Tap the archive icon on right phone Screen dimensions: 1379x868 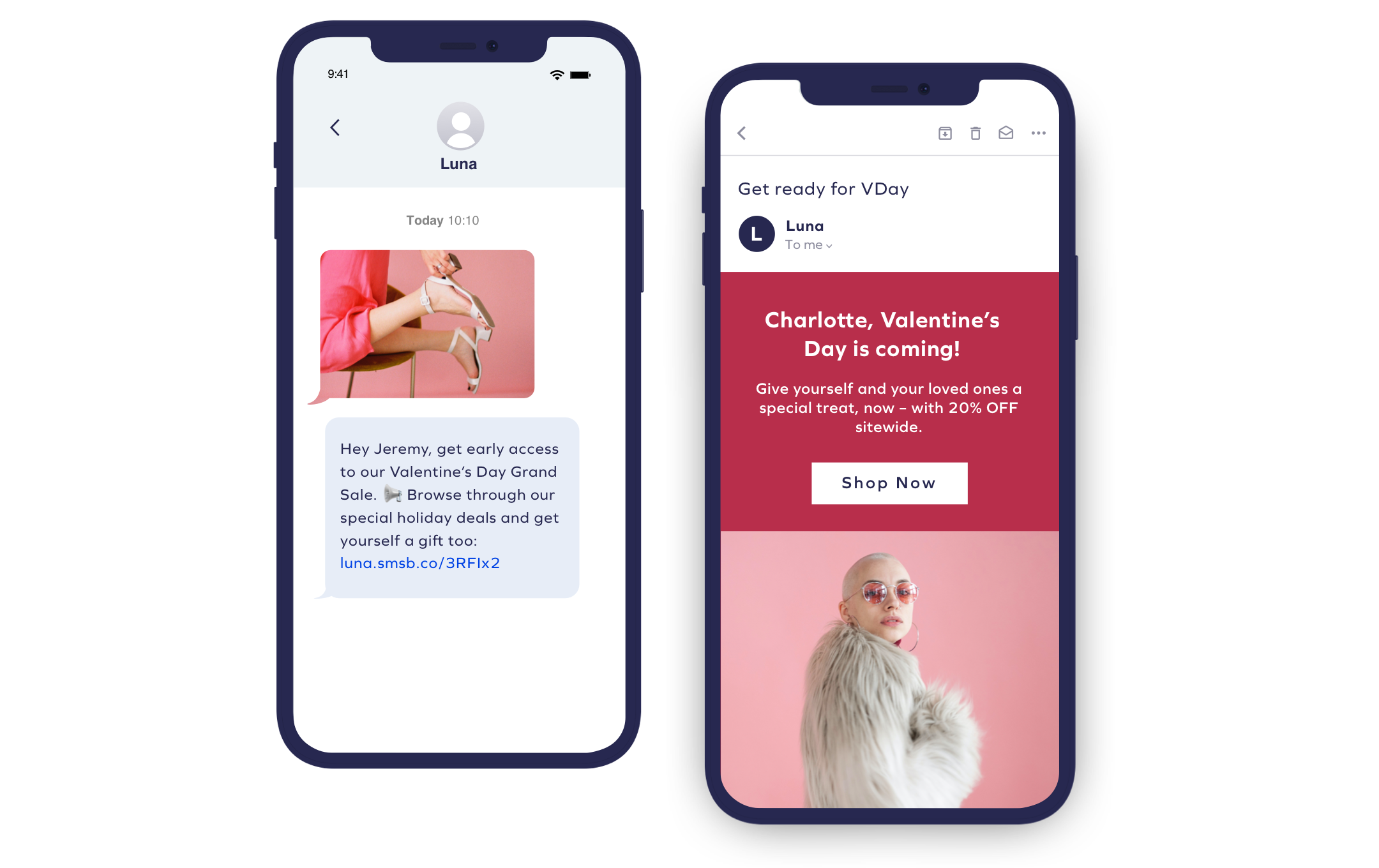click(x=945, y=133)
